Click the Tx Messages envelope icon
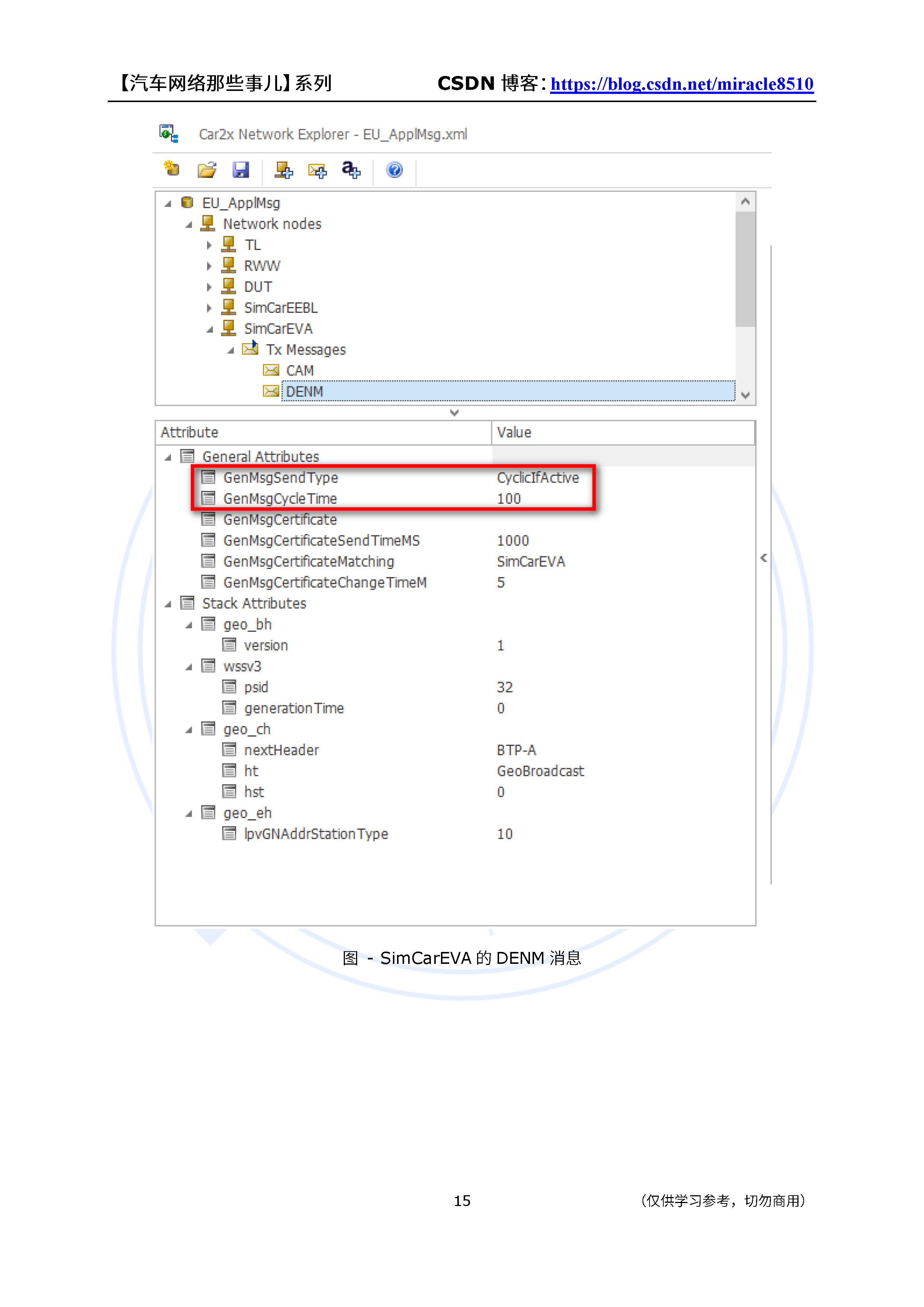The image size is (924, 1307). coord(250,348)
